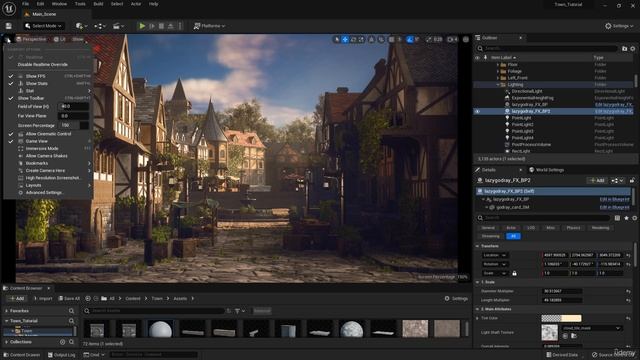Collapse the Lighting folder in Outliner
The height and width of the screenshot is (360, 640).
(x=498, y=84)
